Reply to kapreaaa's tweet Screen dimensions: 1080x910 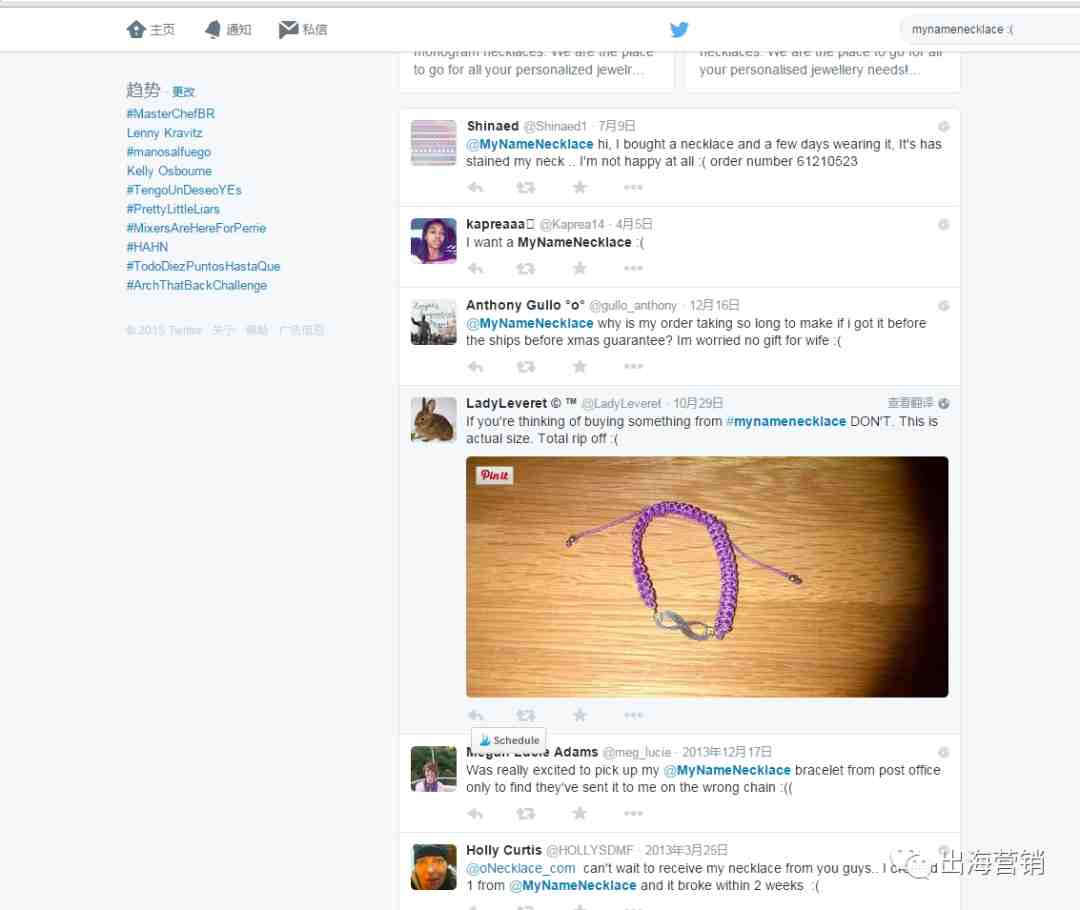475,269
